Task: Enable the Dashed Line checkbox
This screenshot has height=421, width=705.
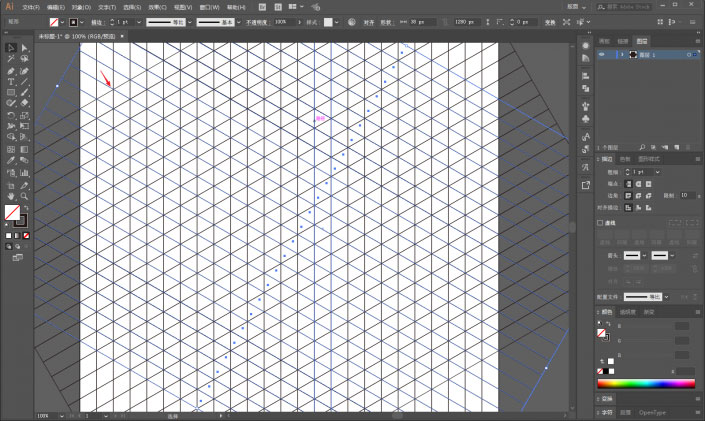Action: (x=600, y=223)
